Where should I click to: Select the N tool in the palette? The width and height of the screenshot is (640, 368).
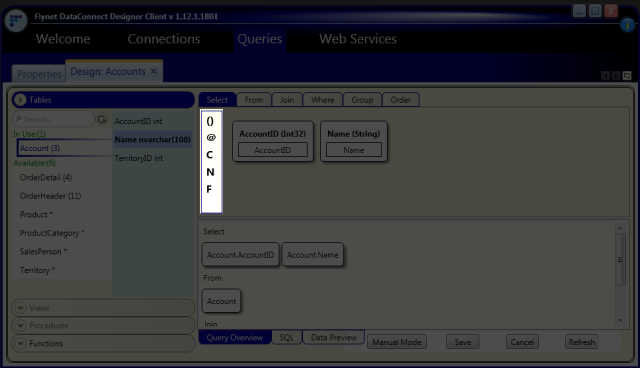click(210, 172)
